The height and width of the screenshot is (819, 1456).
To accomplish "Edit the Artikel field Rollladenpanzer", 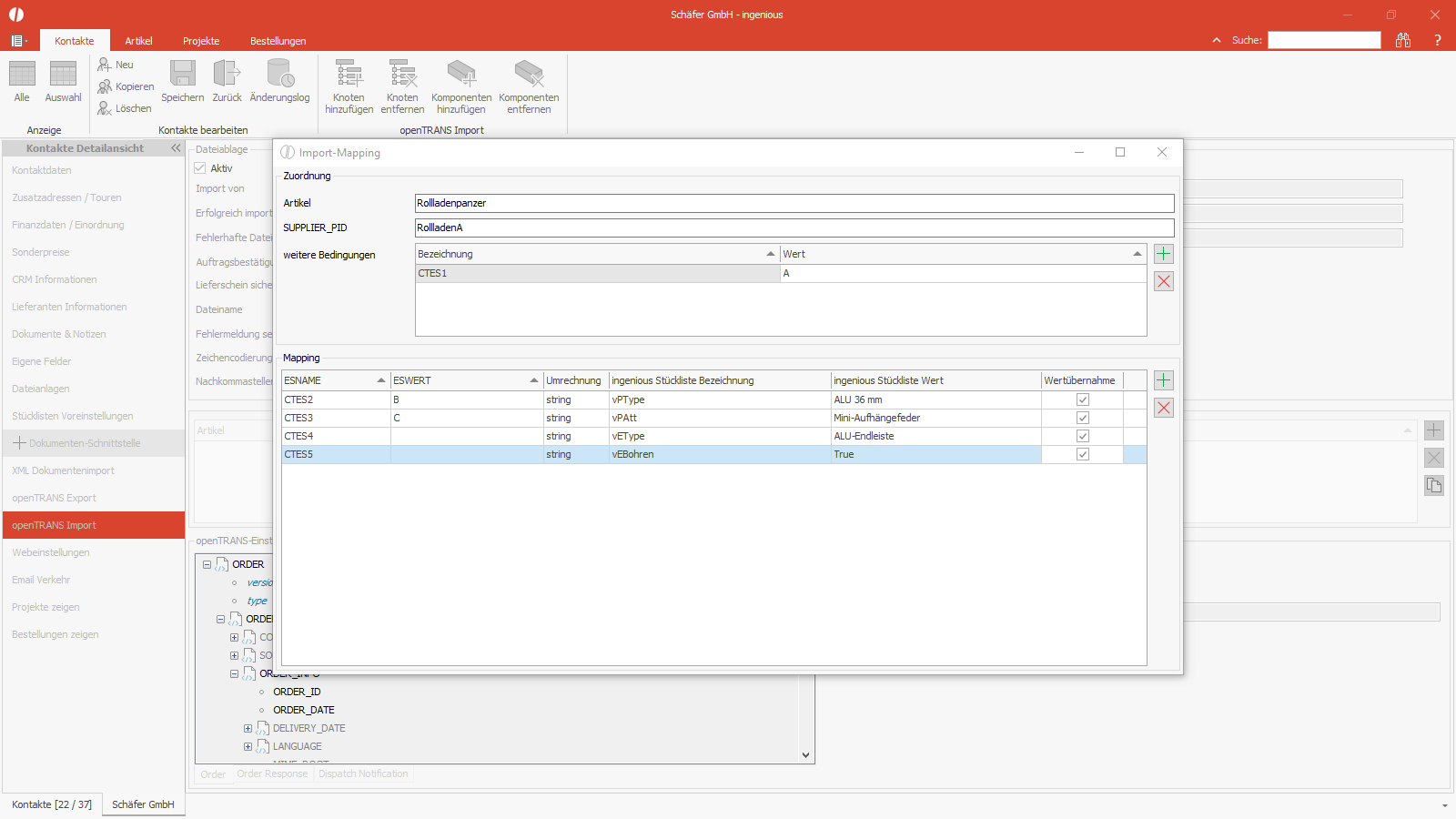I will point(794,203).
